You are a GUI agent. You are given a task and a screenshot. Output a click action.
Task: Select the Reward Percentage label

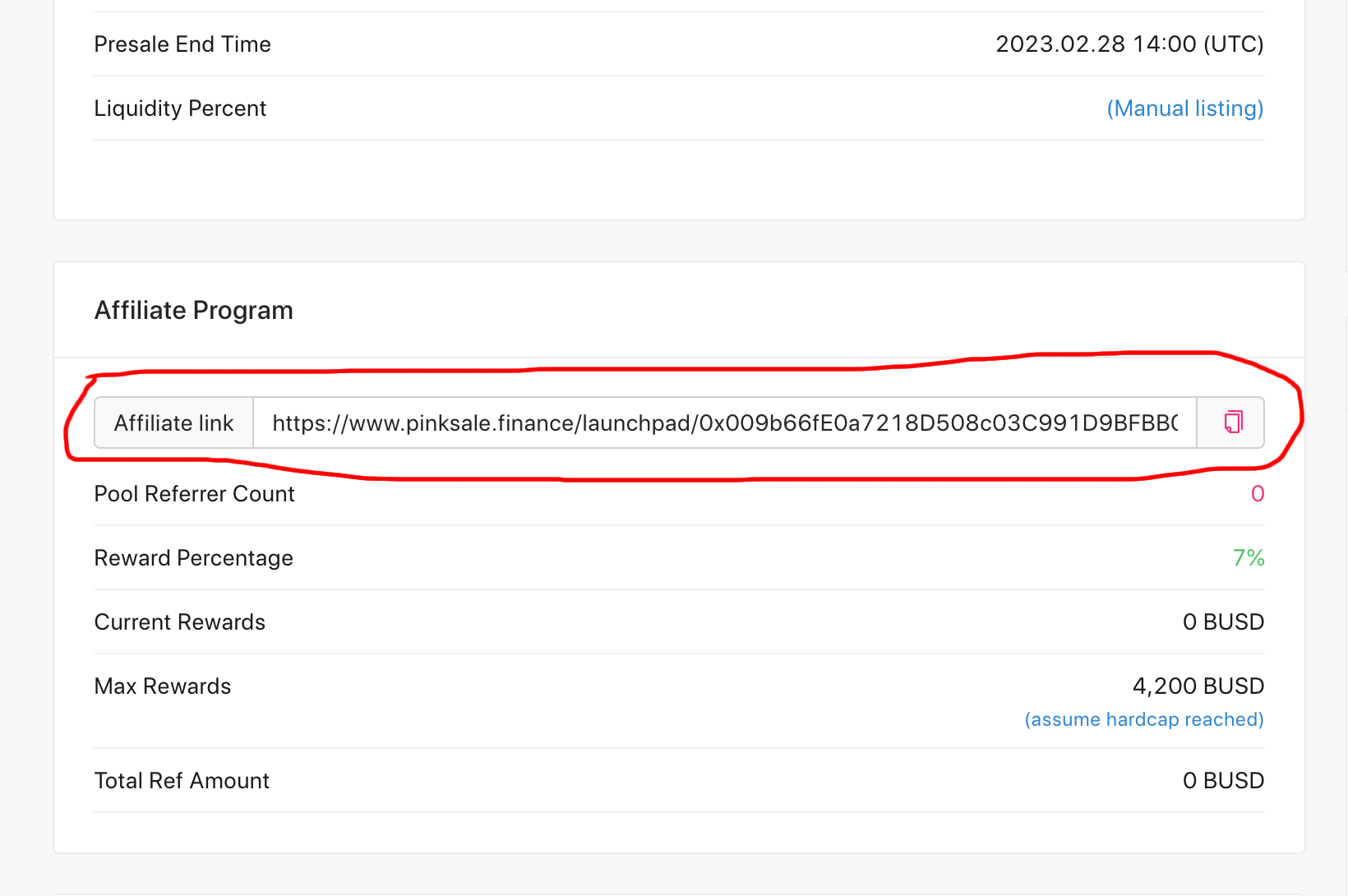tap(194, 558)
